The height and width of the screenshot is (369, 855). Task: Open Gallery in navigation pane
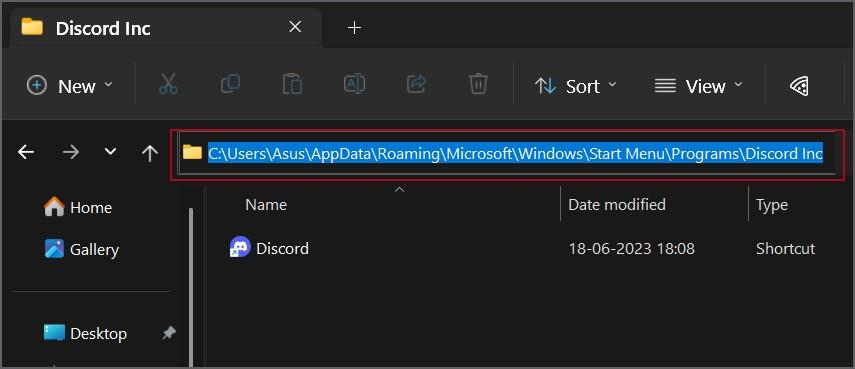click(81, 249)
